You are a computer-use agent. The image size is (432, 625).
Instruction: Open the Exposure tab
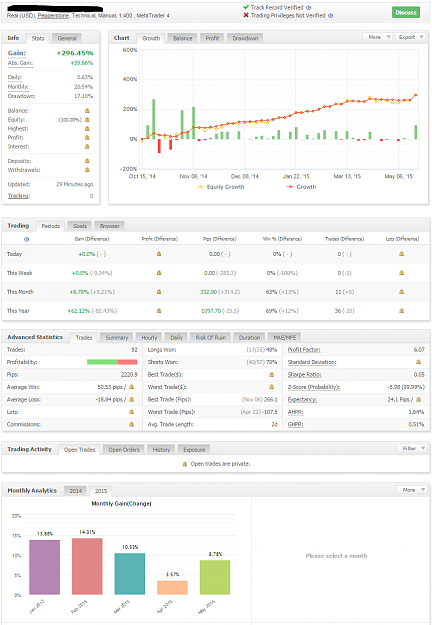[194, 450]
